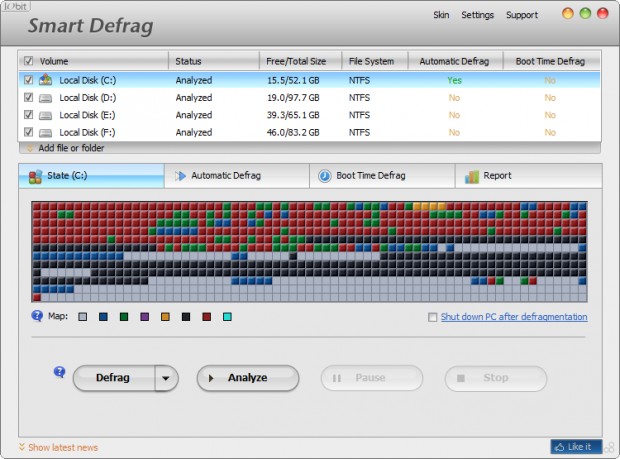Click the black Map legend swatch
The height and width of the screenshot is (459, 620).
pos(186,317)
